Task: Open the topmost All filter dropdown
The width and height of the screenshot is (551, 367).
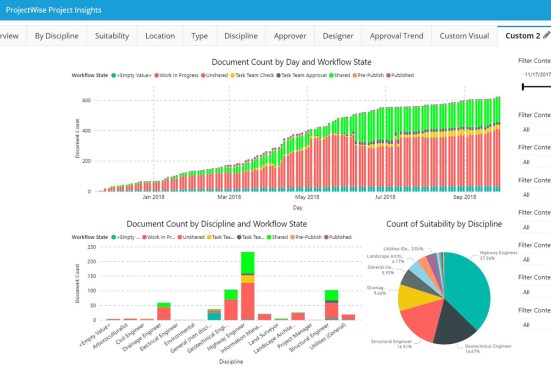Action: [x=536, y=129]
